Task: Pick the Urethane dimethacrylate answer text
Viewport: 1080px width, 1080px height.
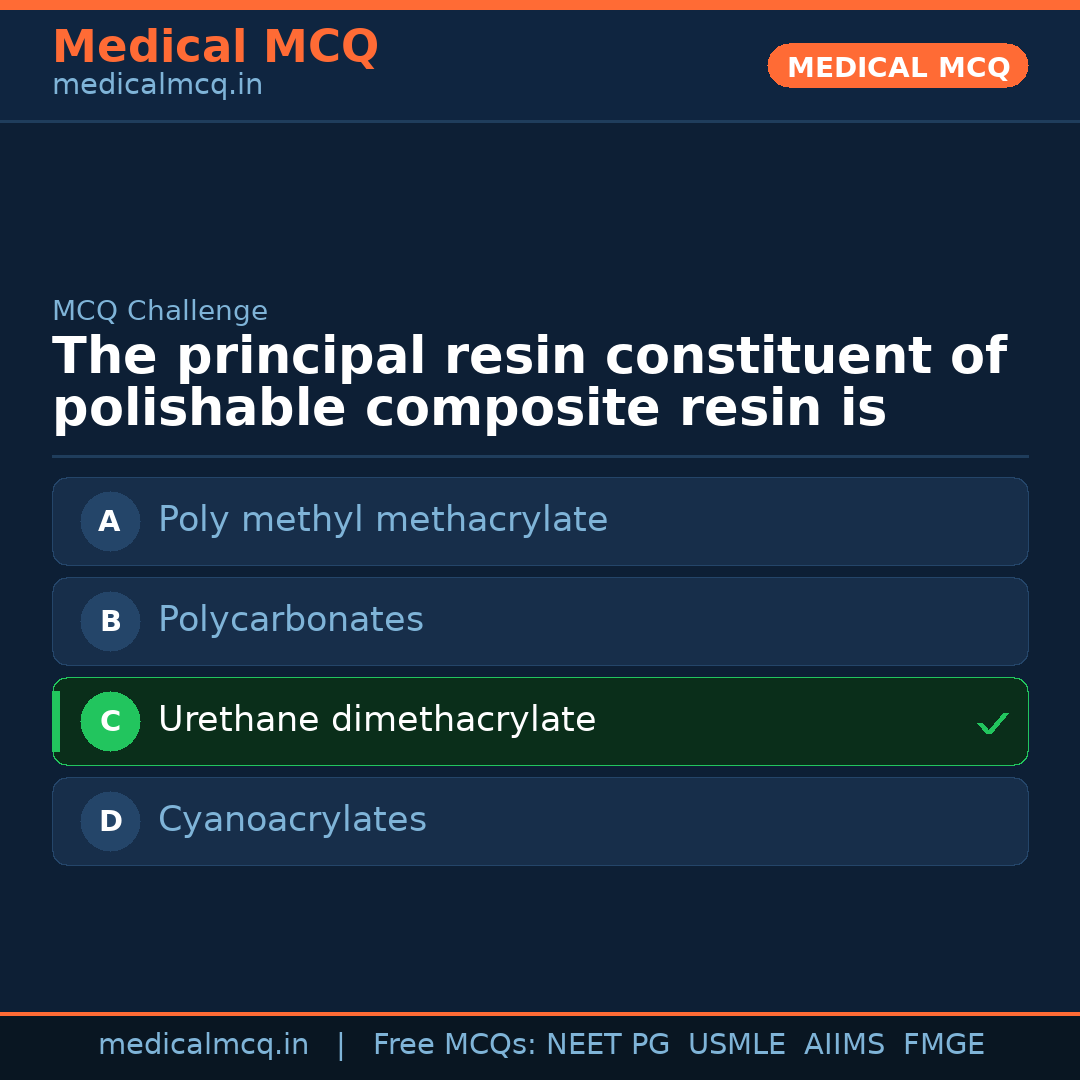Action: tap(377, 720)
